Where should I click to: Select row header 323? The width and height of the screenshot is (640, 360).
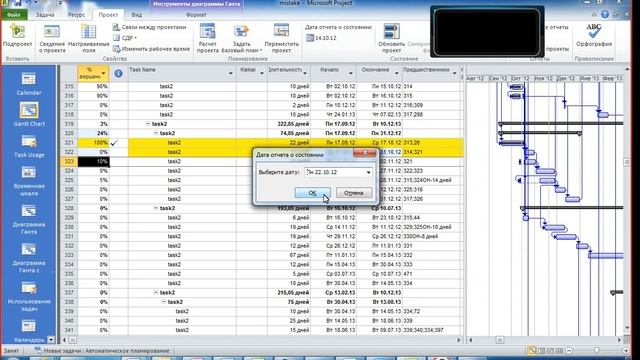[69, 161]
